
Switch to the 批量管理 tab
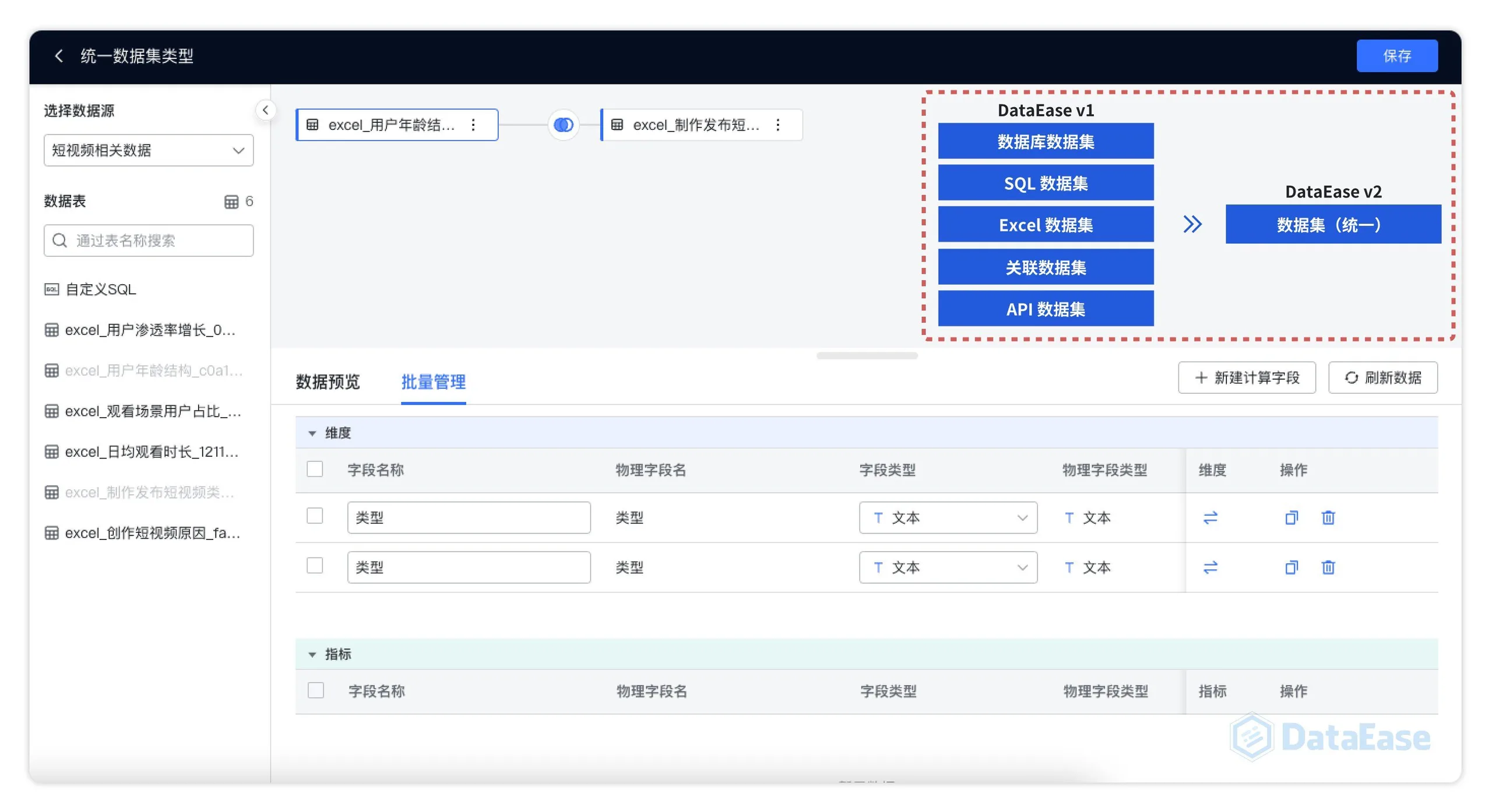[x=433, y=382]
